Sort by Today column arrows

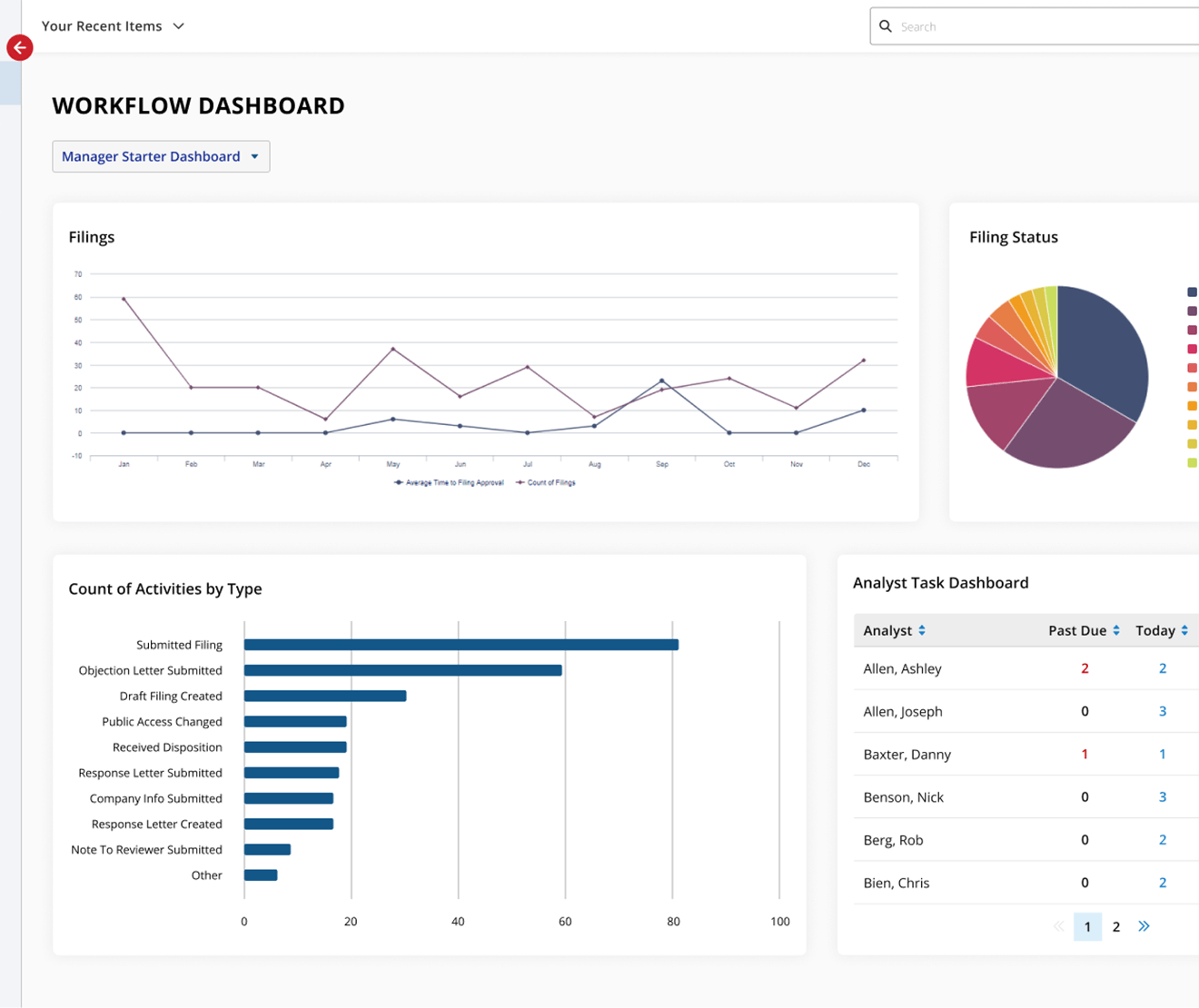[1184, 630]
